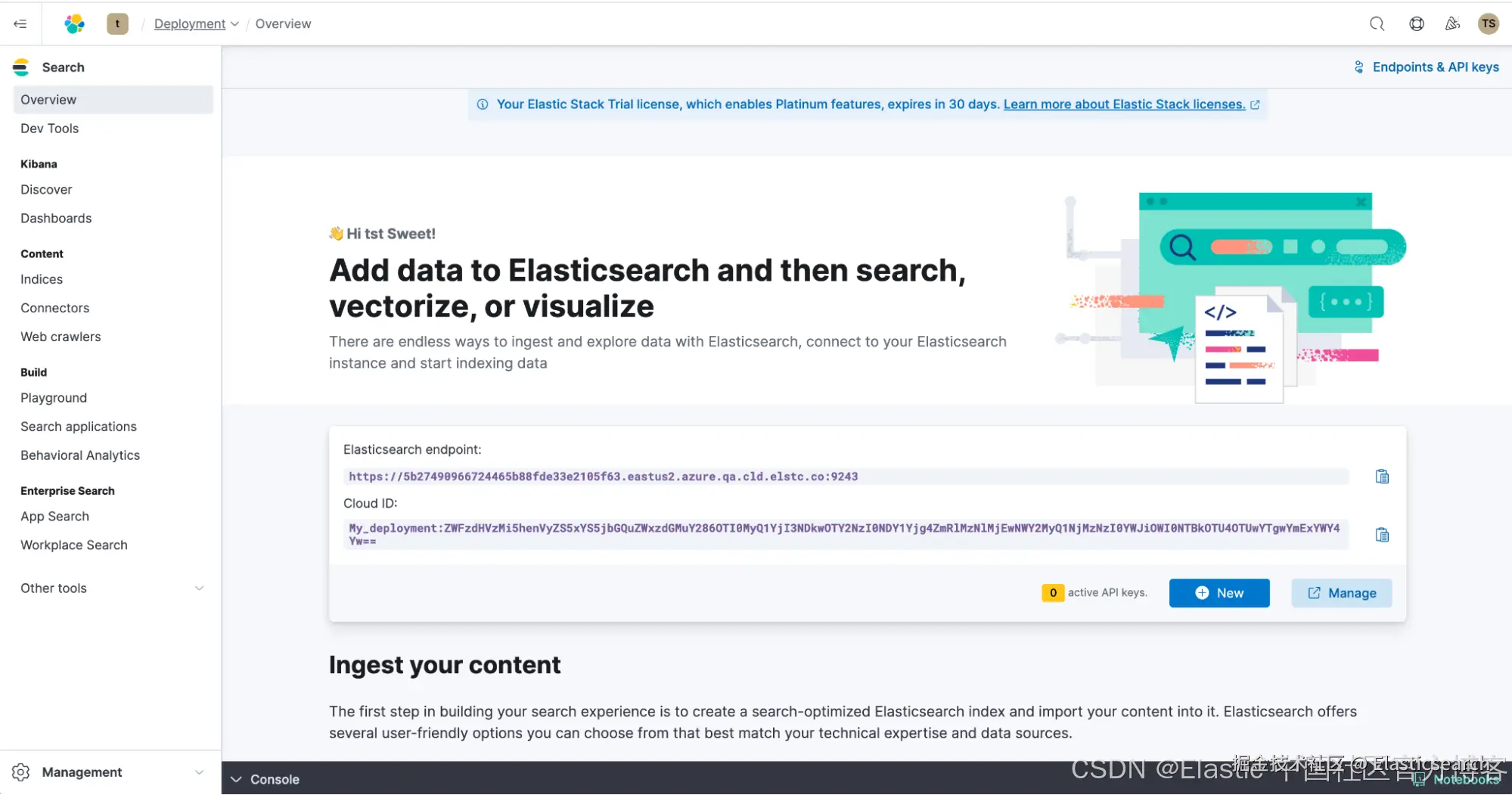Click the Elastic logo icon
Image resolution: width=1512 pixels, height=795 pixels.
pos(74,24)
